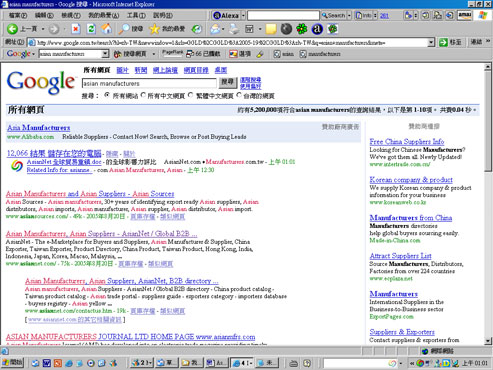Click the Alexa Info toolbar button

click(364, 15)
